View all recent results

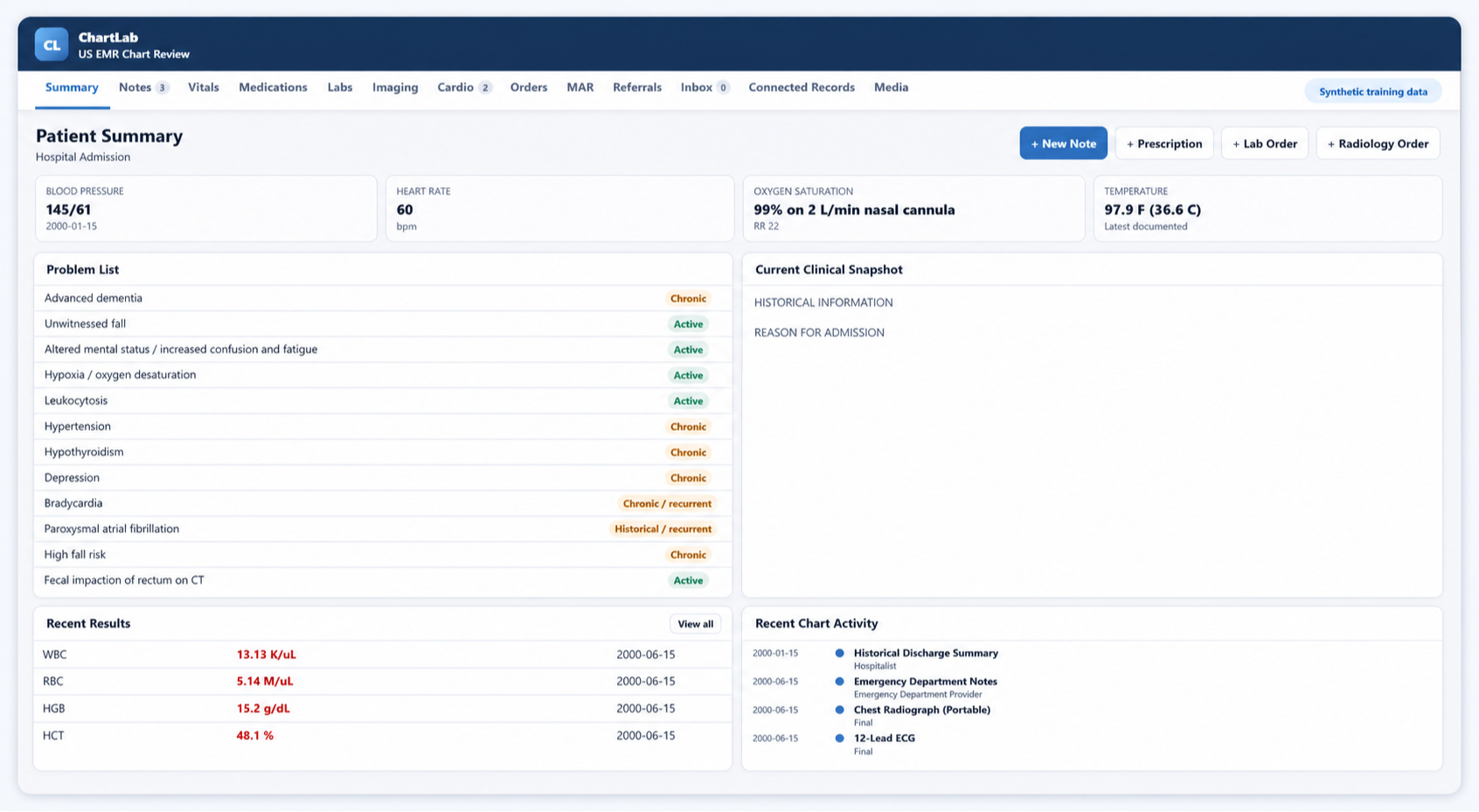tap(695, 624)
